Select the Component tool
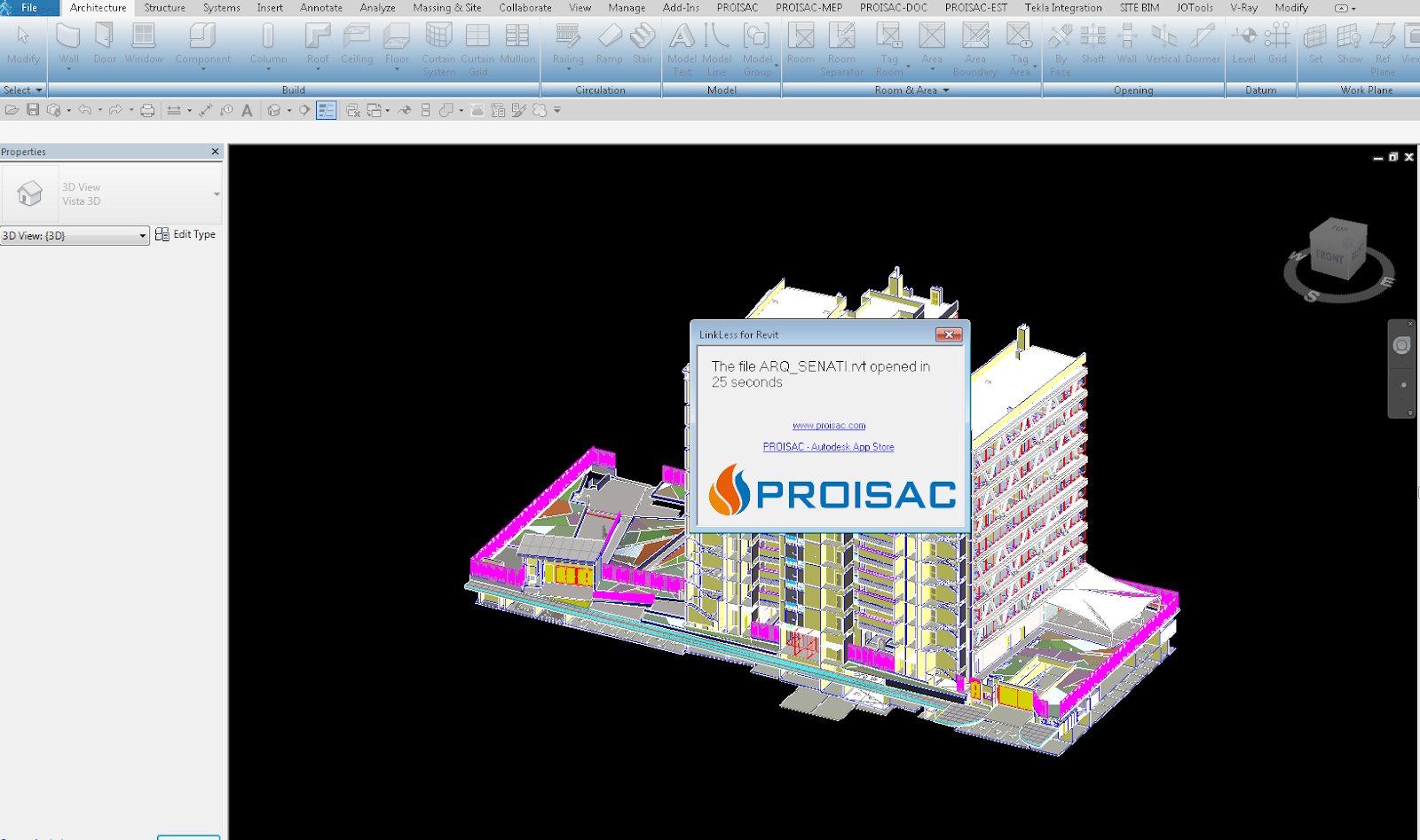The height and width of the screenshot is (840, 1420). [203, 45]
